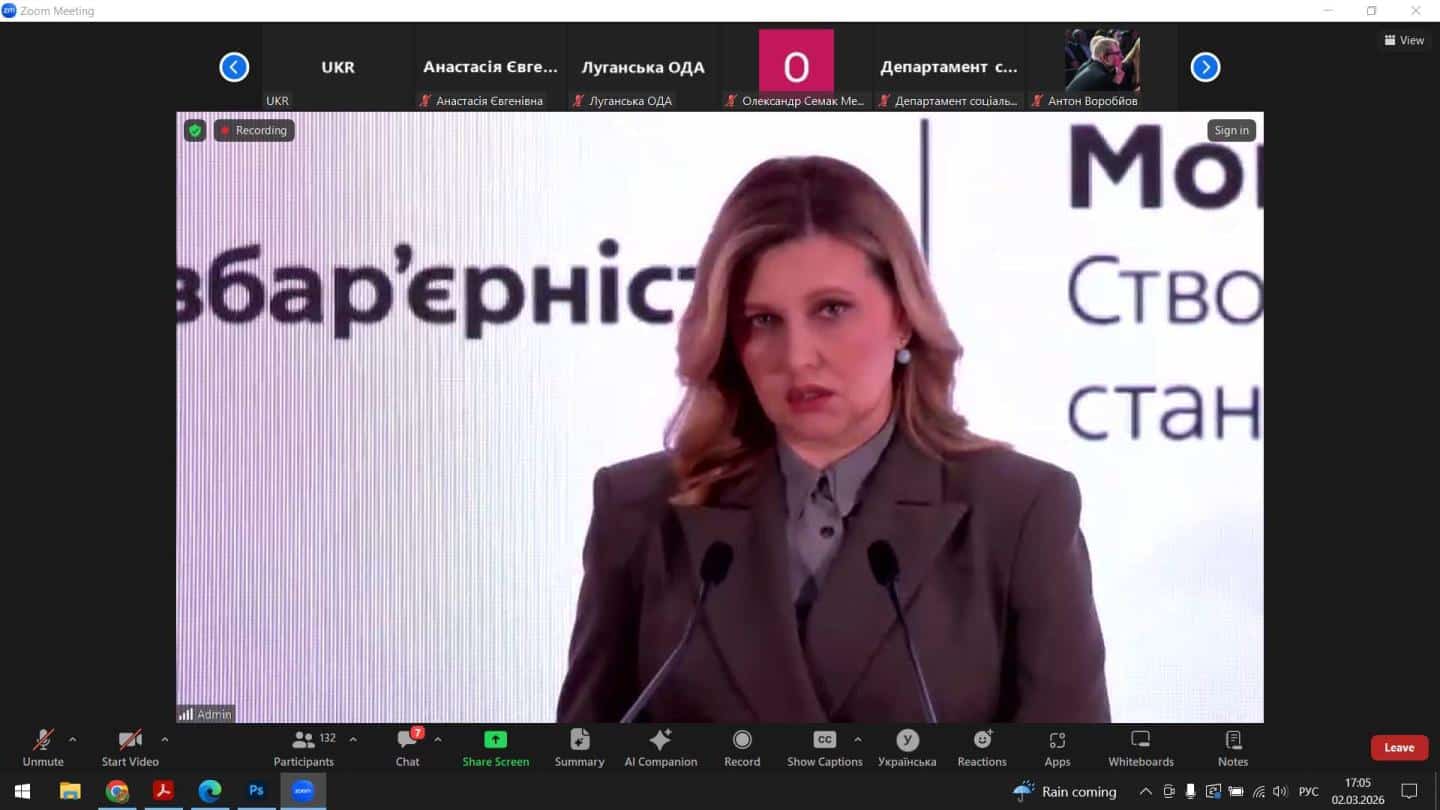Expand caption options arrow beside Show Captions
This screenshot has height=810, width=1440.
[x=857, y=740]
